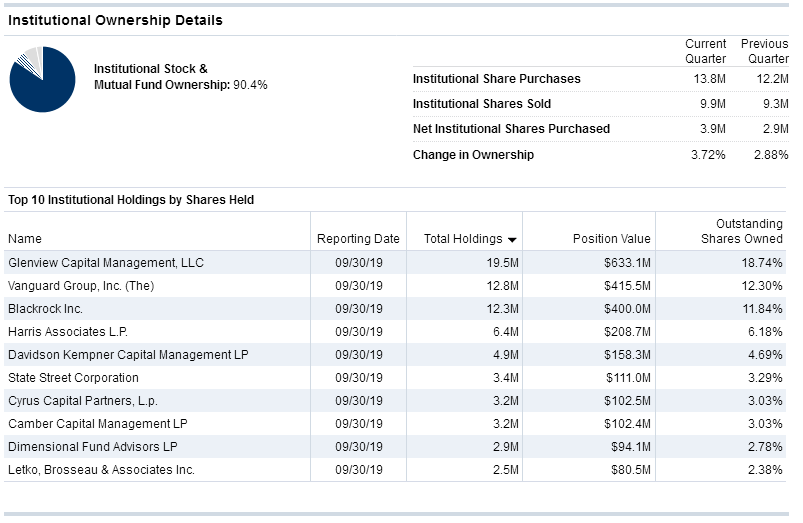The width and height of the screenshot is (803, 523).
Task: Click the $102.4M position value
Action: (627, 424)
